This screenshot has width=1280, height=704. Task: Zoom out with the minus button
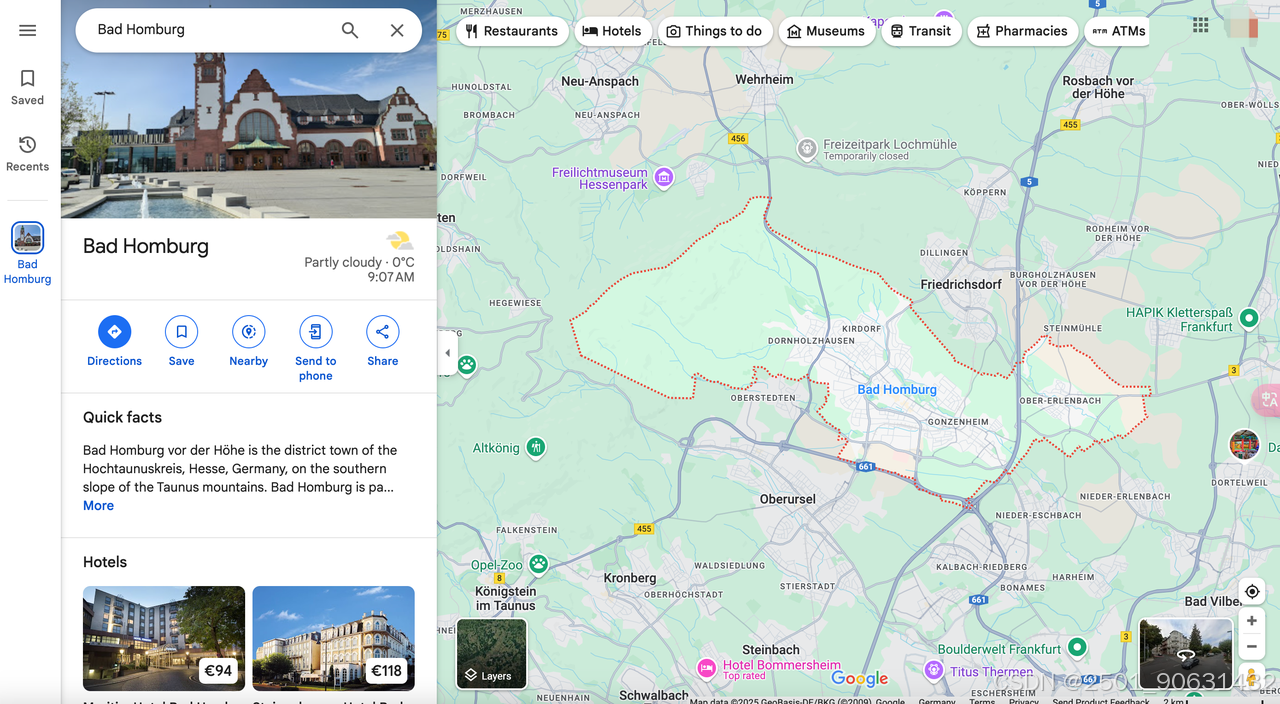coord(1252,646)
